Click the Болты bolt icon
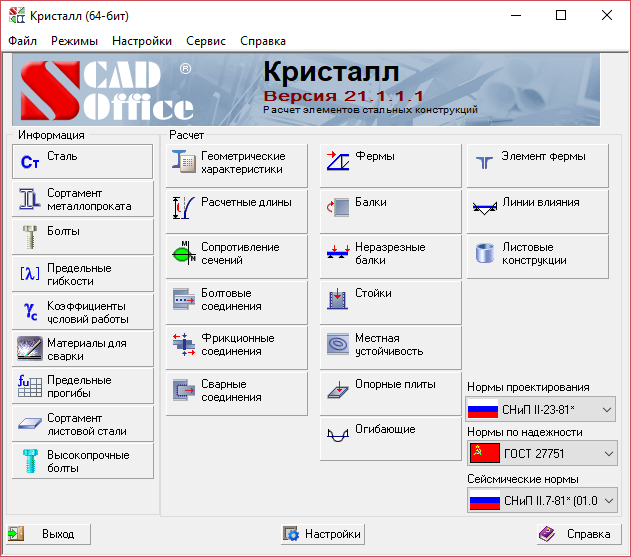Screen dimensions: 631x557 coord(30,237)
